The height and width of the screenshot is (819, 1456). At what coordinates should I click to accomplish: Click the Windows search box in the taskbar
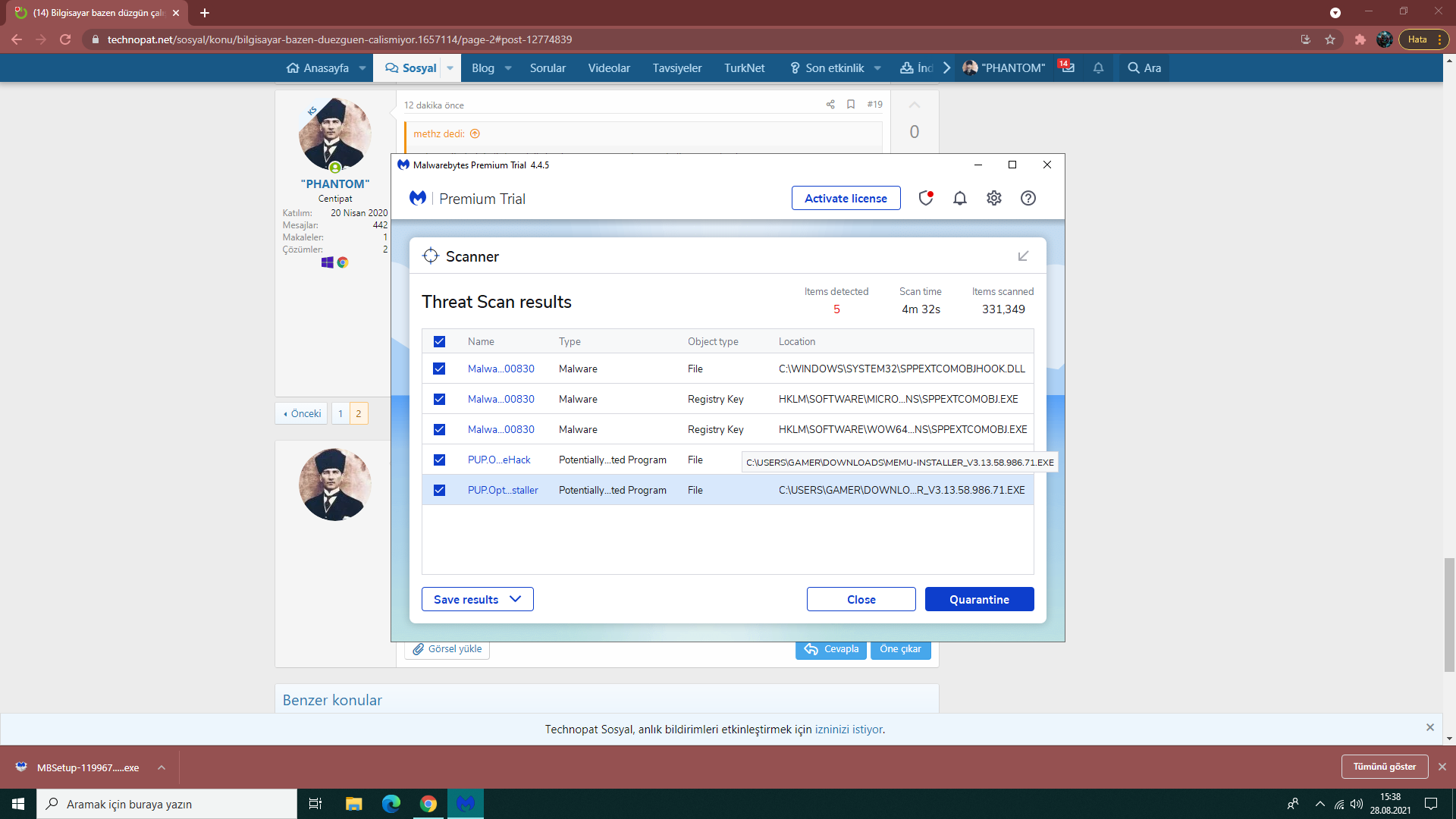click(167, 804)
